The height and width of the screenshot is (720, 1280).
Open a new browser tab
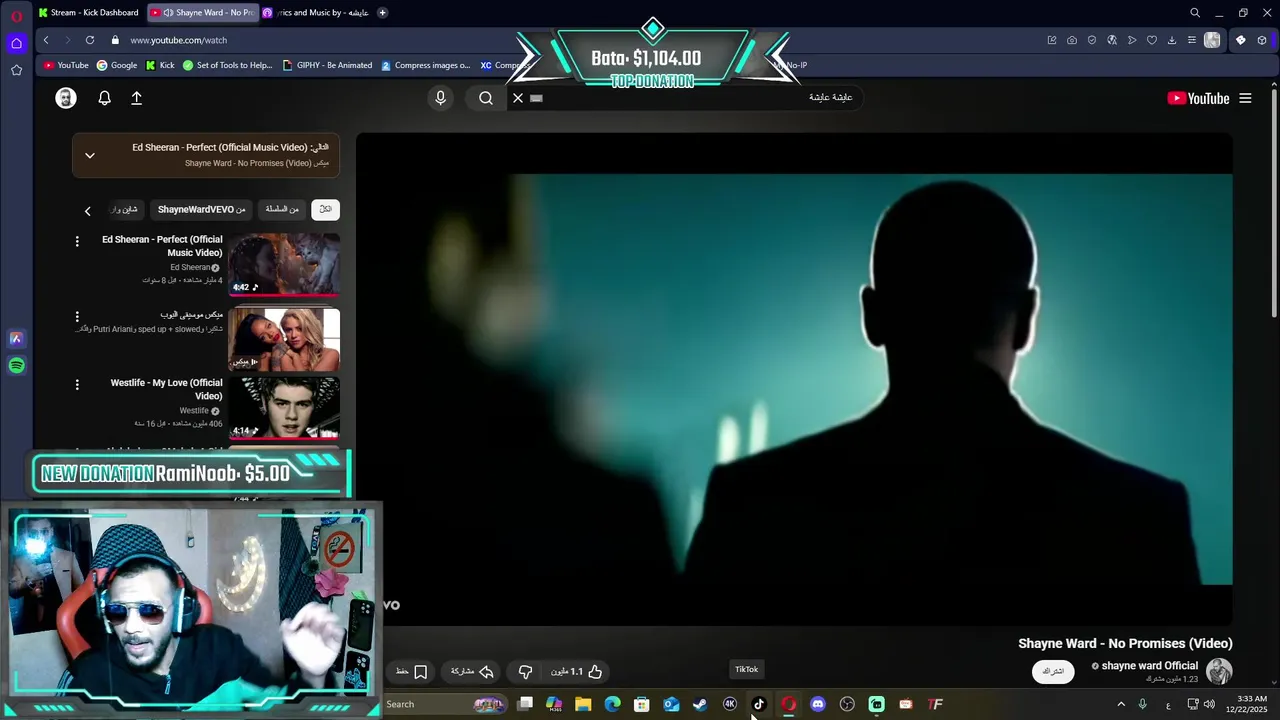383,13
